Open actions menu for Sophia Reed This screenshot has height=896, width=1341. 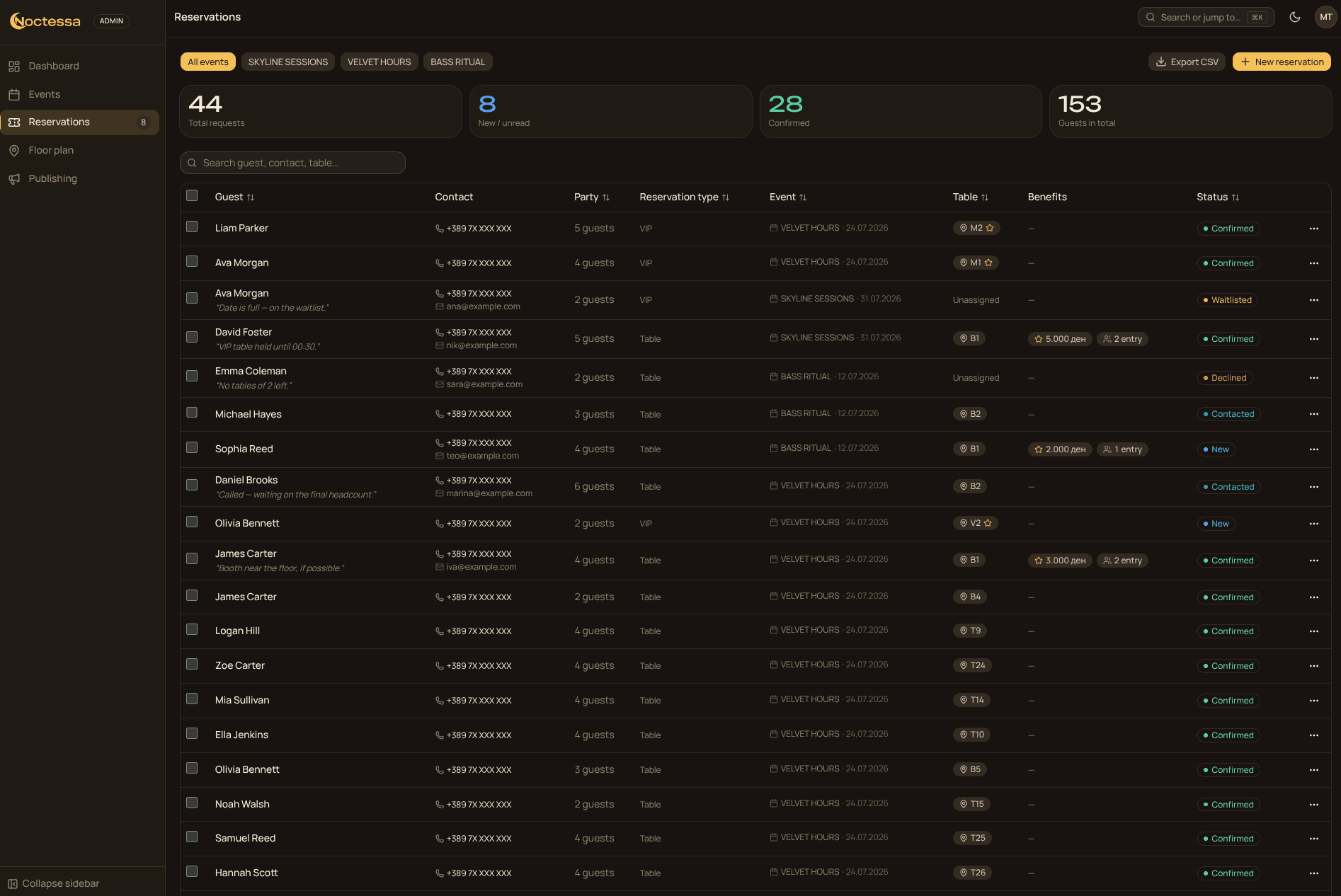point(1314,449)
